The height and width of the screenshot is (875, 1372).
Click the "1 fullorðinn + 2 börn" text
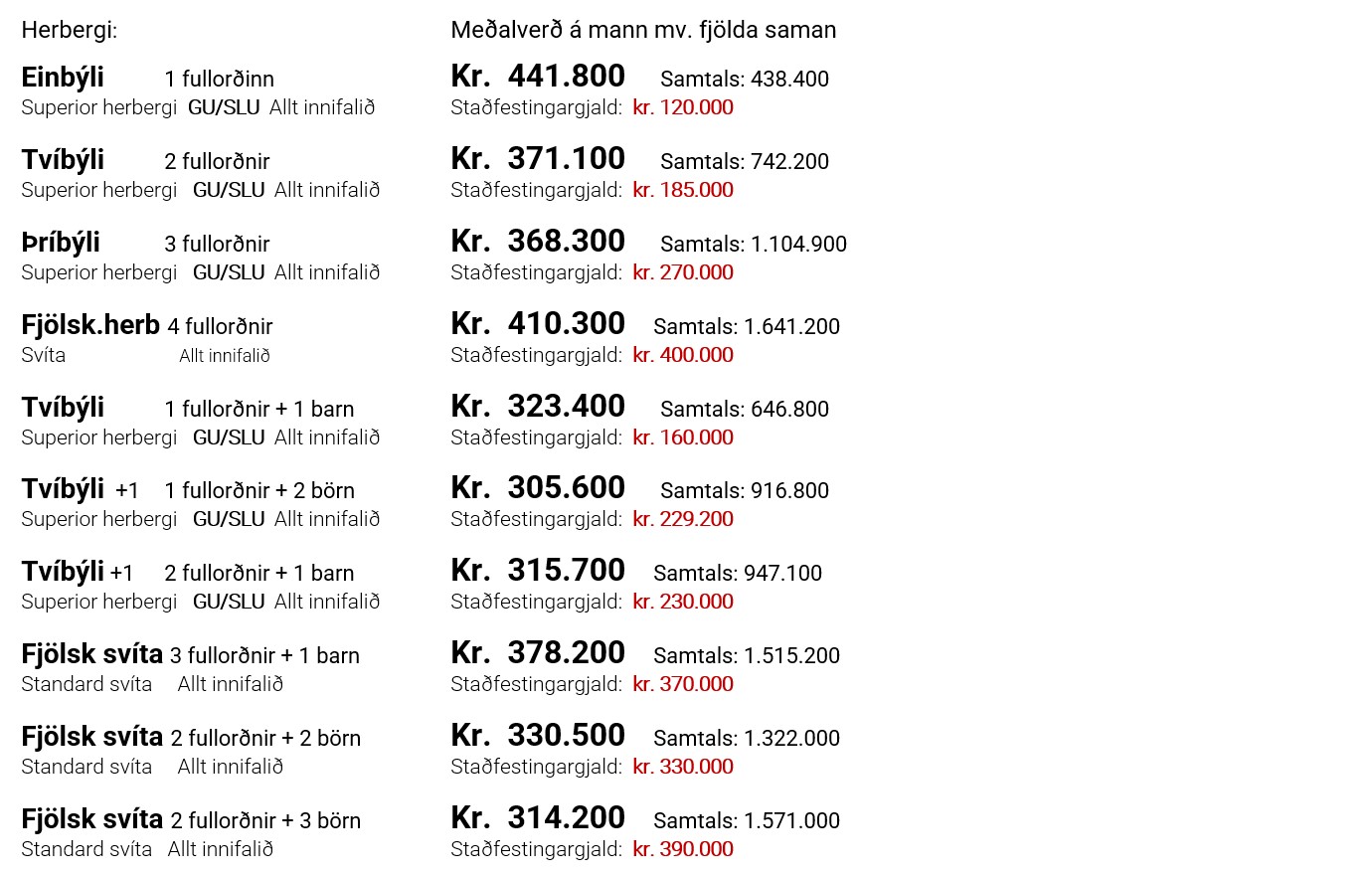[x=259, y=490]
